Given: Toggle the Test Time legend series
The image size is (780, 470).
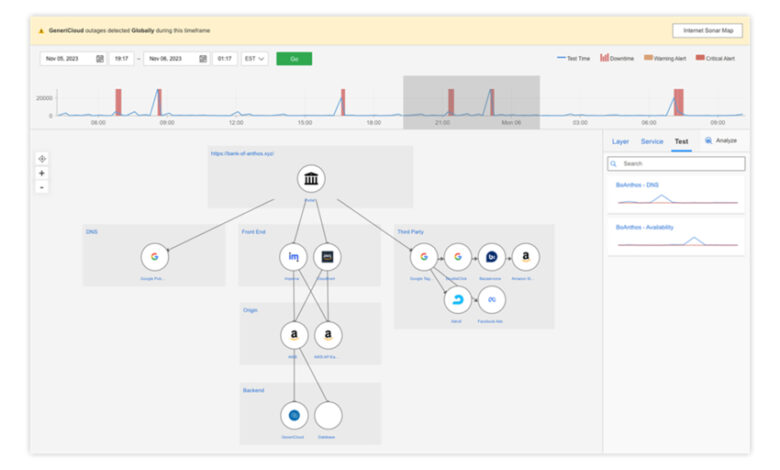Looking at the screenshot, I should [575, 58].
